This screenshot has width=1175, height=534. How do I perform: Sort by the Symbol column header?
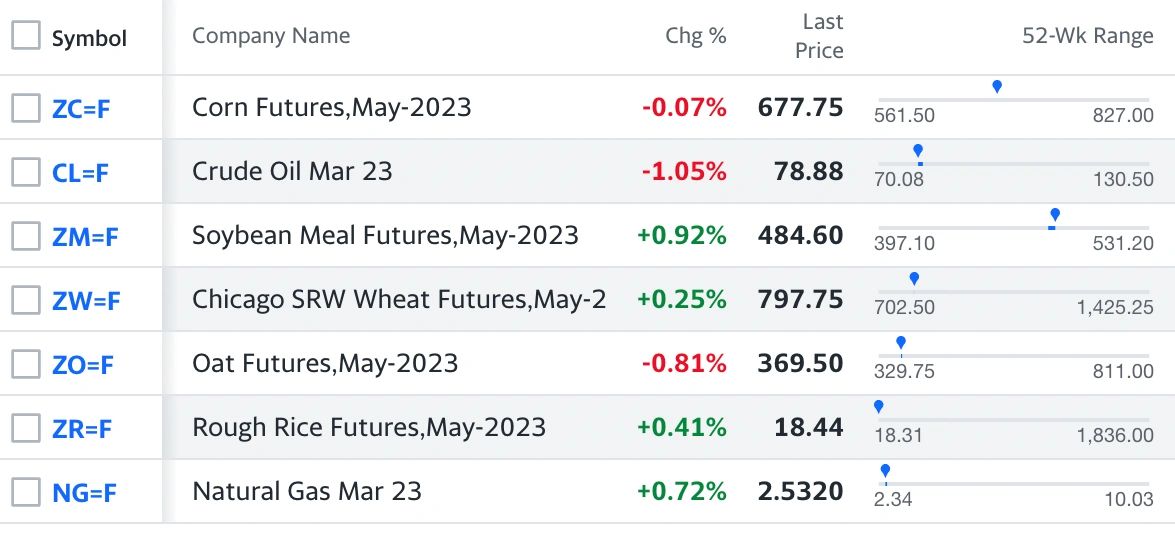pyautogui.click(x=89, y=38)
